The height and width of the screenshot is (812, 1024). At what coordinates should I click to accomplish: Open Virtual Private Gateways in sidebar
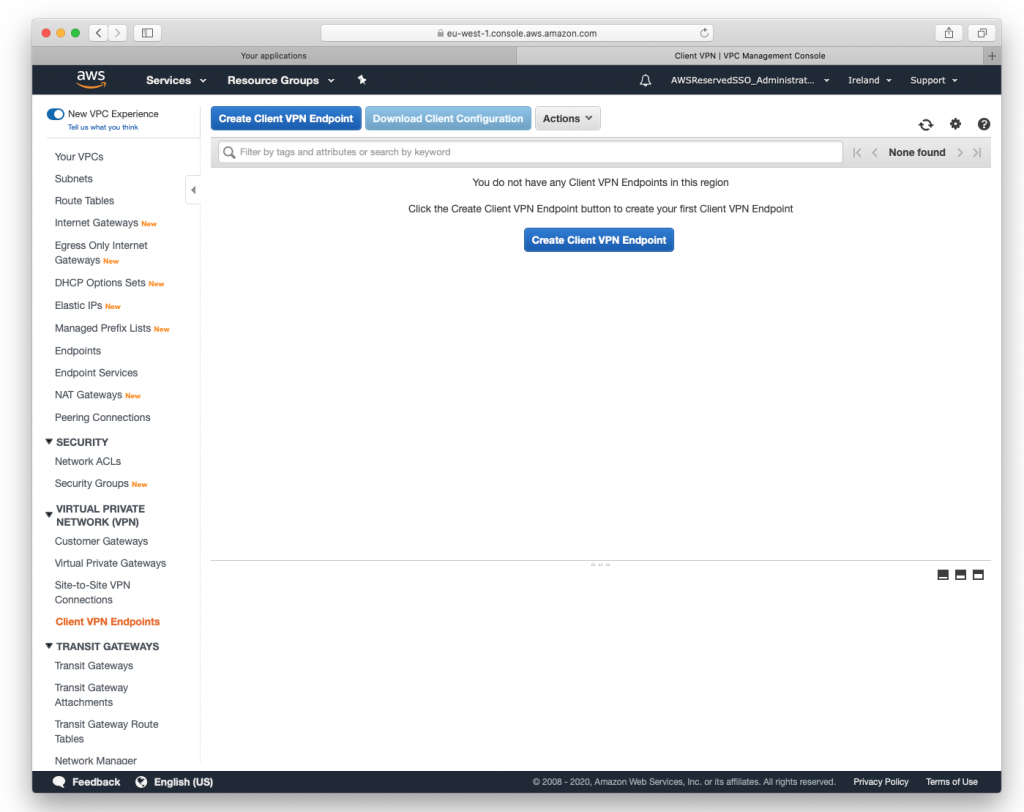pyautogui.click(x=110, y=563)
